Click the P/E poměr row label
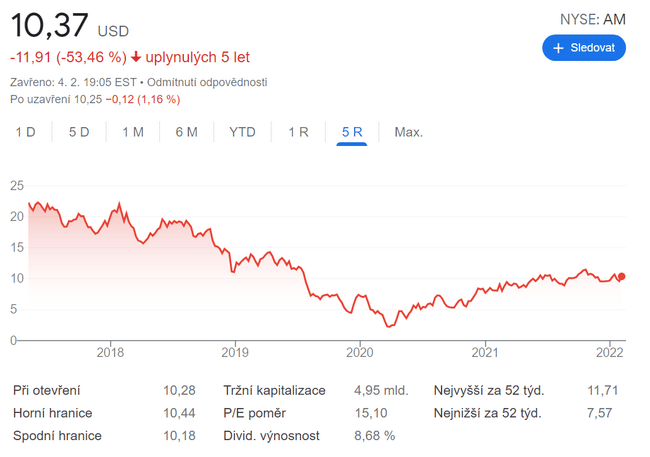Screen dimensions: 650x457 [254, 413]
